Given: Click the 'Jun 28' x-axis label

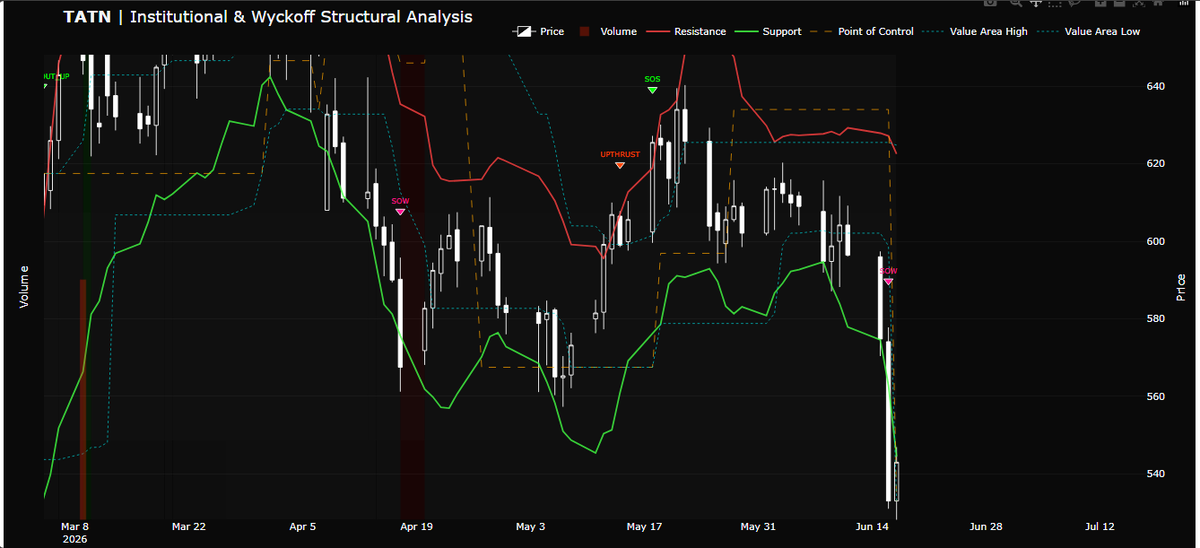Looking at the screenshot, I should 986,526.
